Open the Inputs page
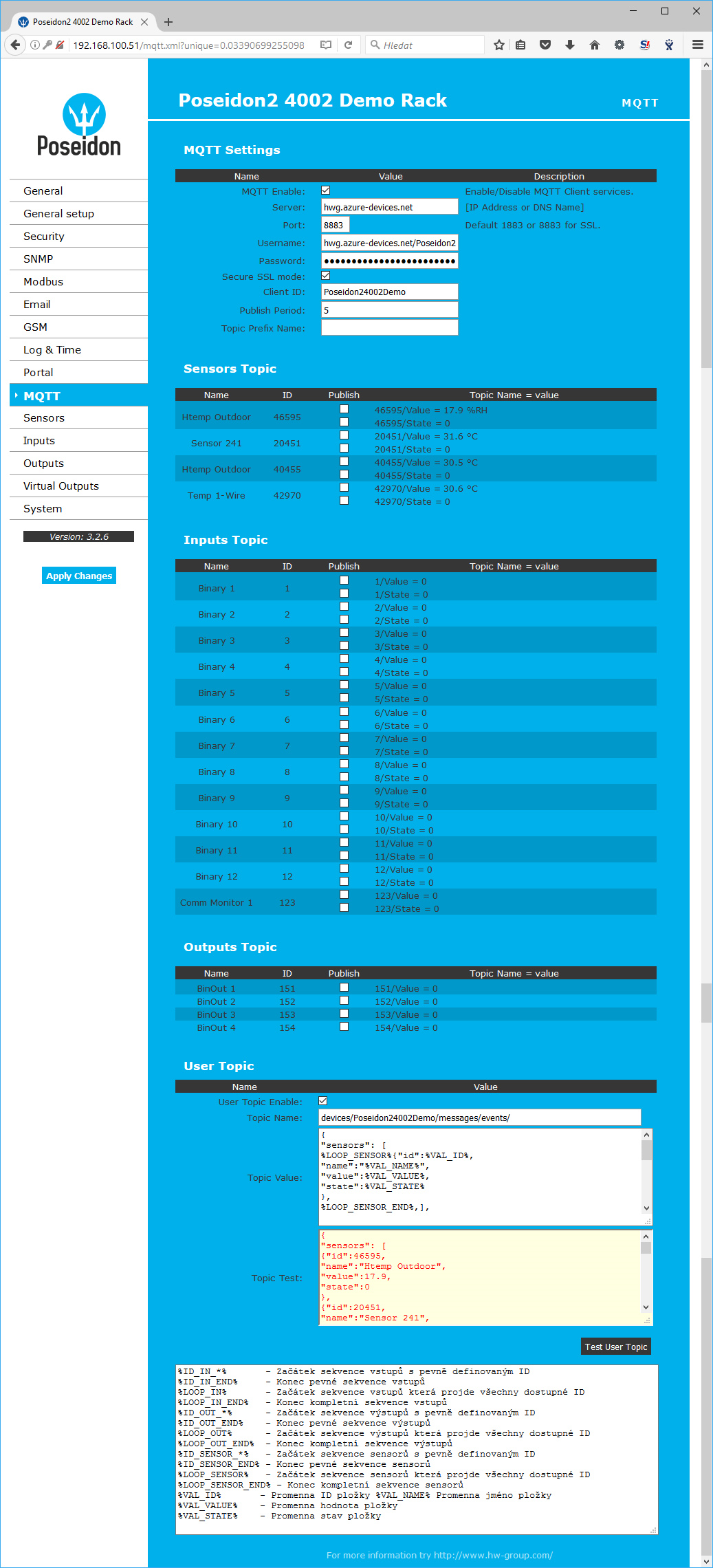 pos(78,440)
